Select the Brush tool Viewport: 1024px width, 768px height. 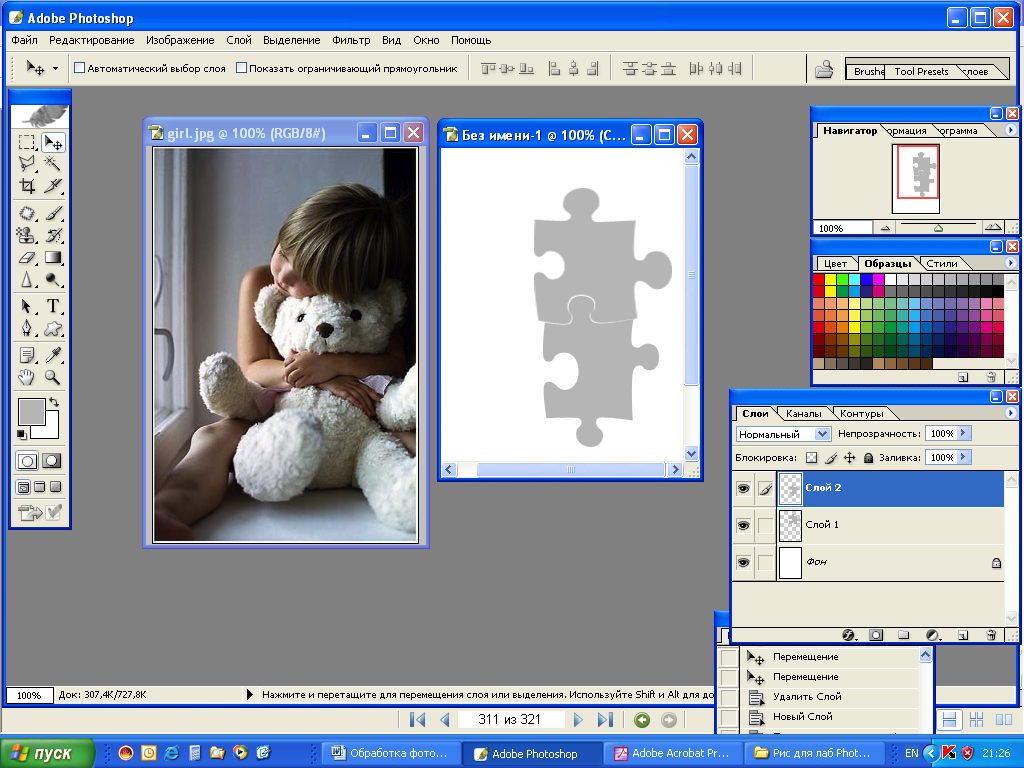[x=52, y=214]
